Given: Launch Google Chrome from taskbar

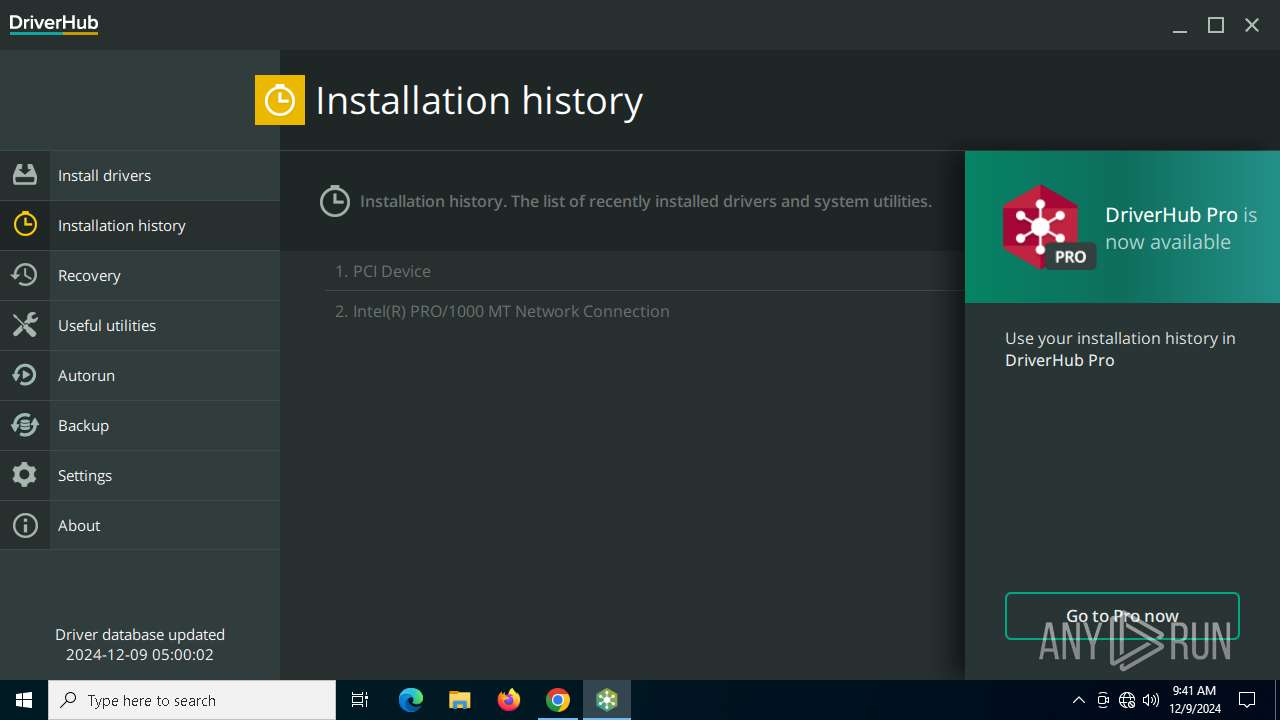Looking at the screenshot, I should point(558,700).
